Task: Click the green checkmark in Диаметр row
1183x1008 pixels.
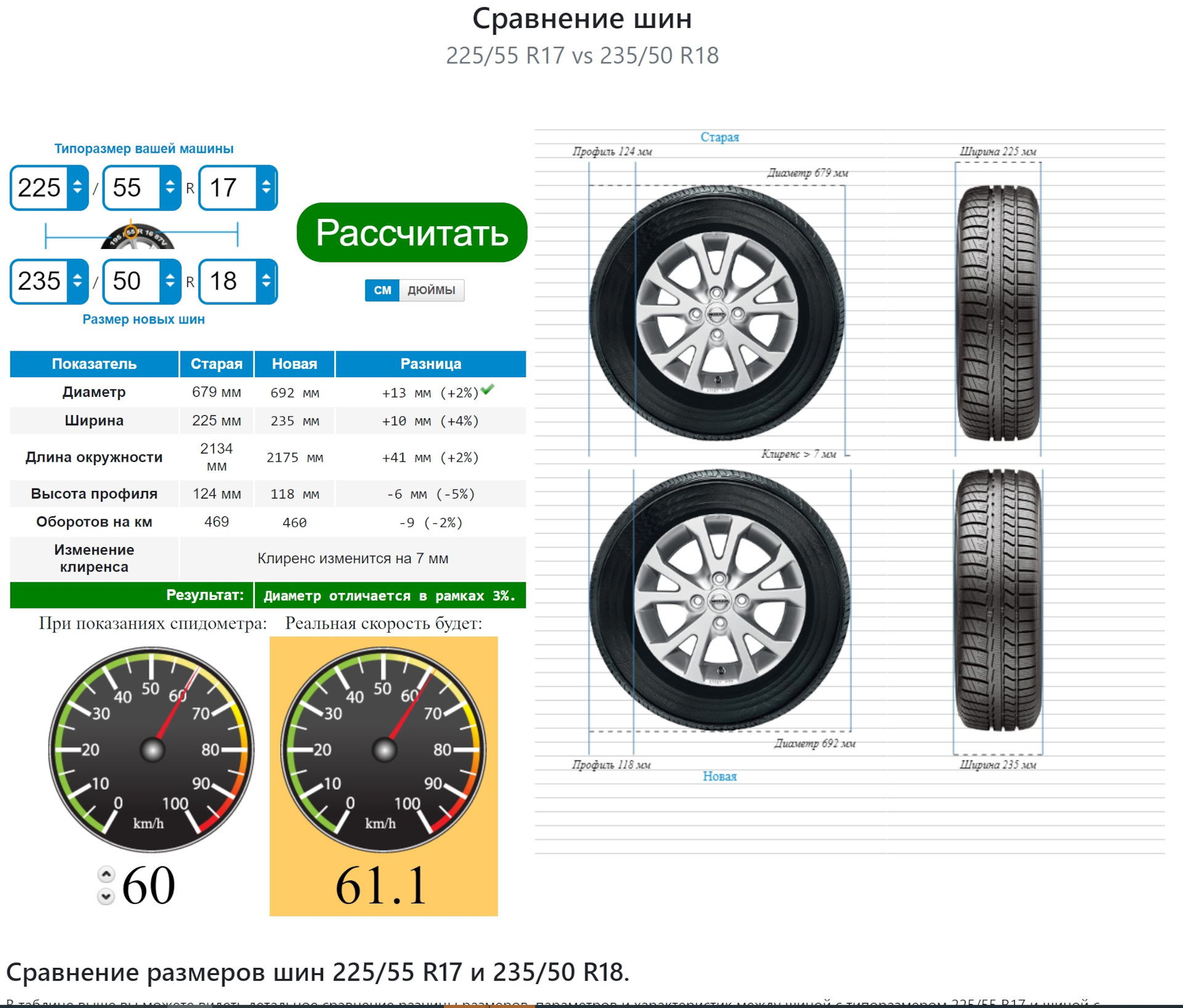Action: [x=487, y=389]
